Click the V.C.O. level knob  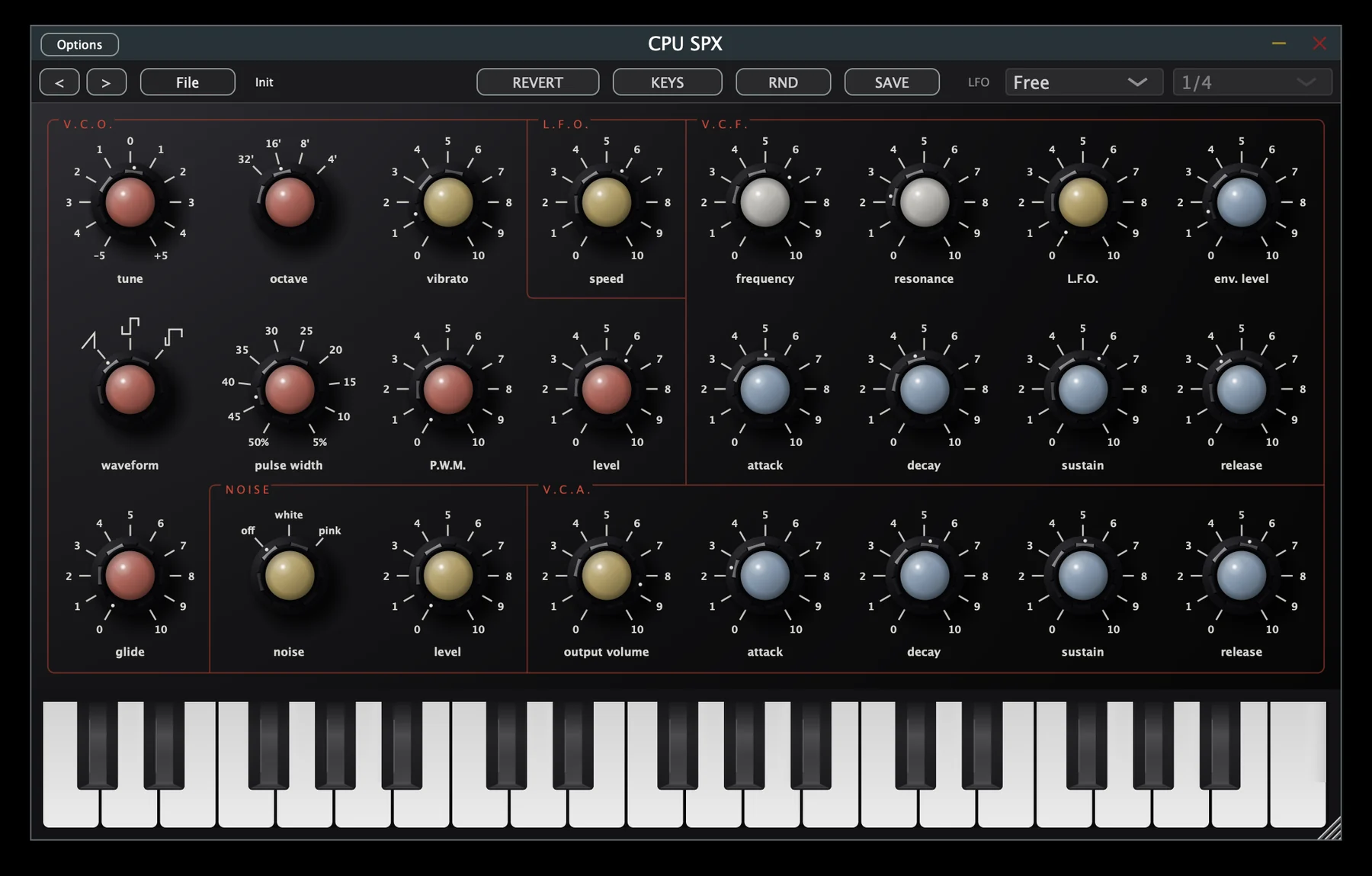[607, 389]
